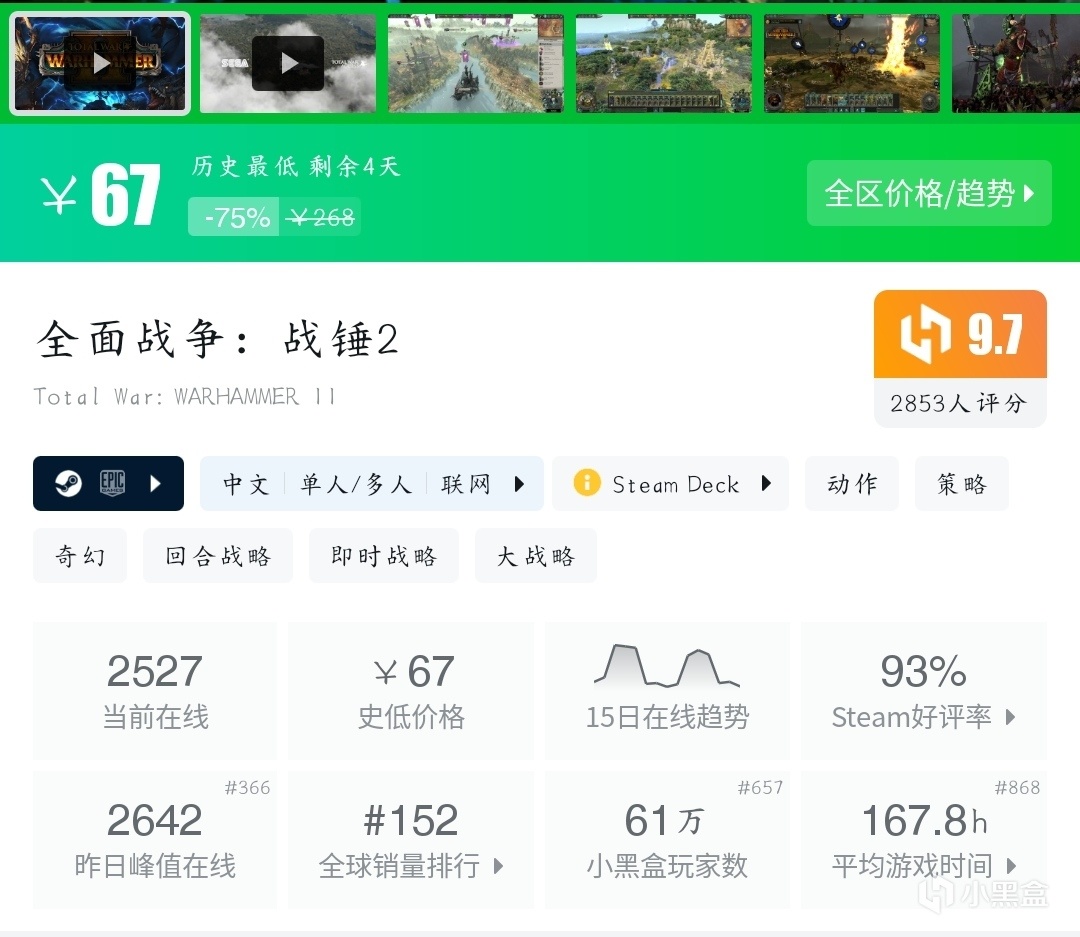Click the Epic Games platform icon
1080x937 pixels.
(x=112, y=484)
